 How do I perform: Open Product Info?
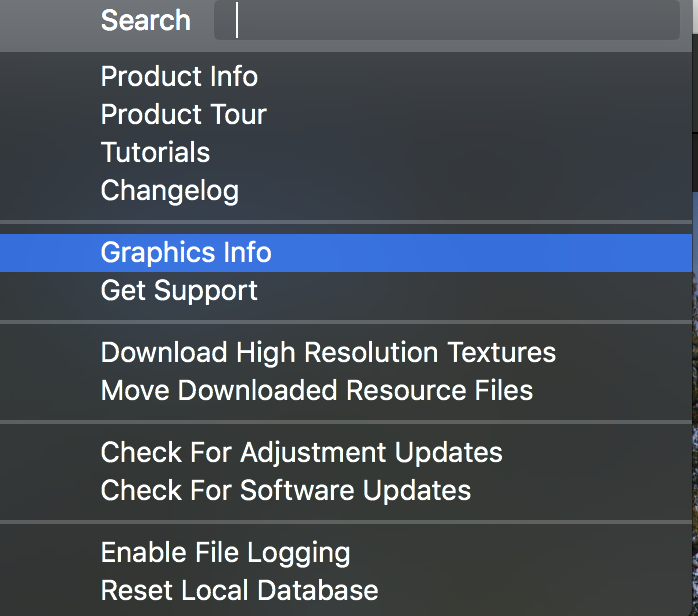(x=346, y=77)
